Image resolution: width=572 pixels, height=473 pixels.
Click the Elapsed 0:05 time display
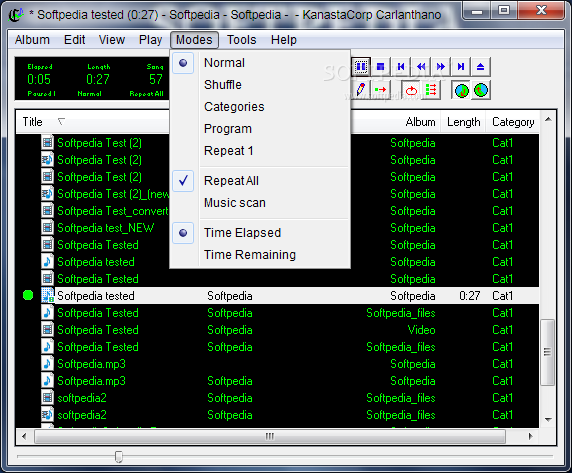tap(39, 79)
